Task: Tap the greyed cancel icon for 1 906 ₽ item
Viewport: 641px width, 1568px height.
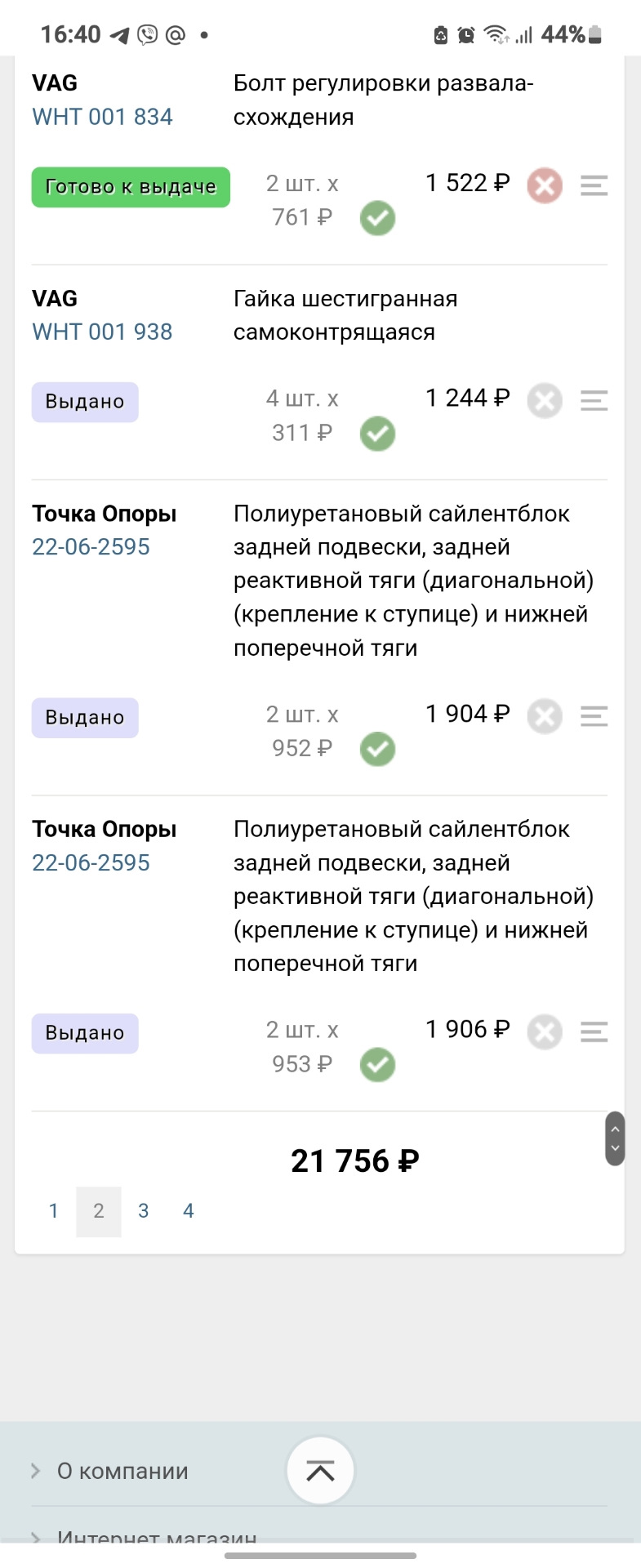Action: click(545, 1032)
